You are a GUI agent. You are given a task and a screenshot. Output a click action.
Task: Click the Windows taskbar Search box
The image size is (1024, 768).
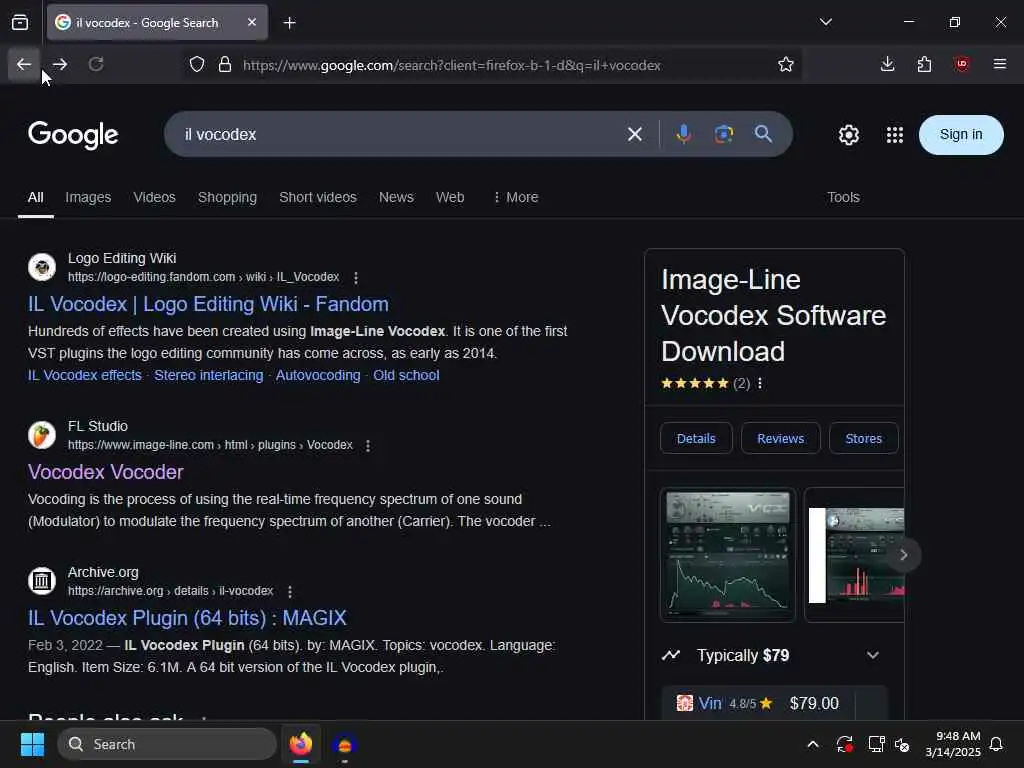(167, 744)
